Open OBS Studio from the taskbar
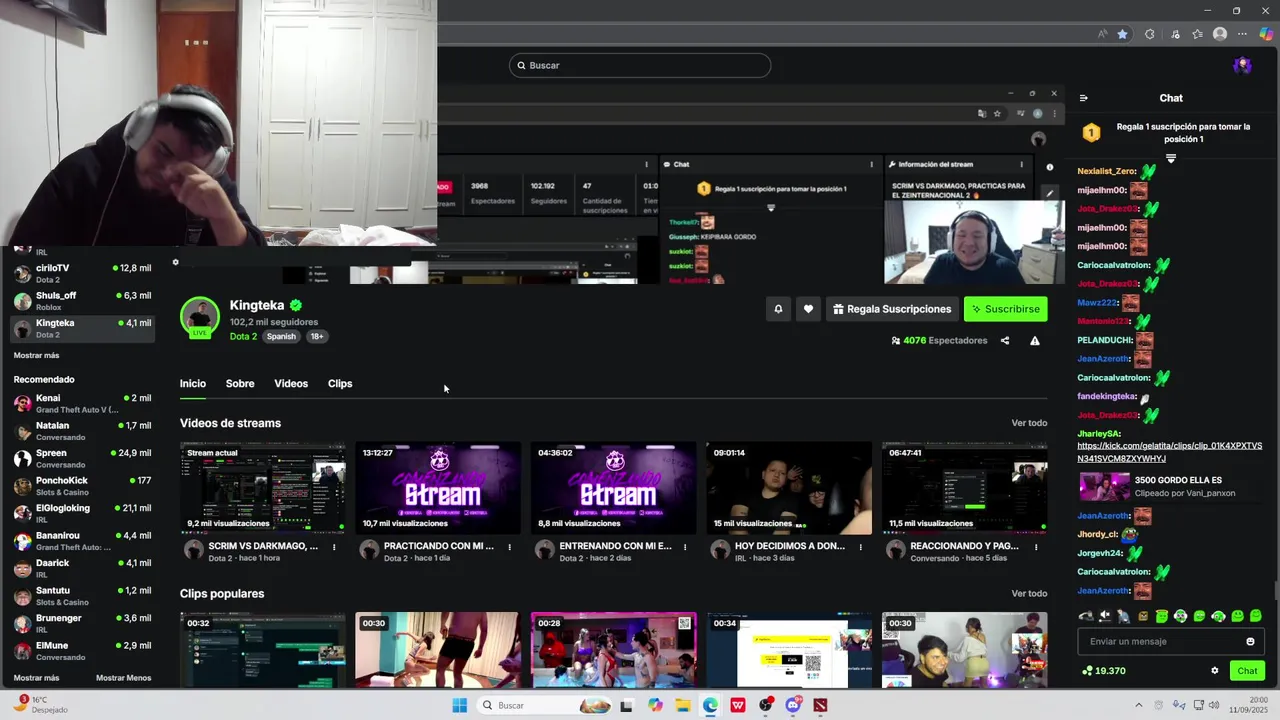1280x720 pixels. coord(765,705)
